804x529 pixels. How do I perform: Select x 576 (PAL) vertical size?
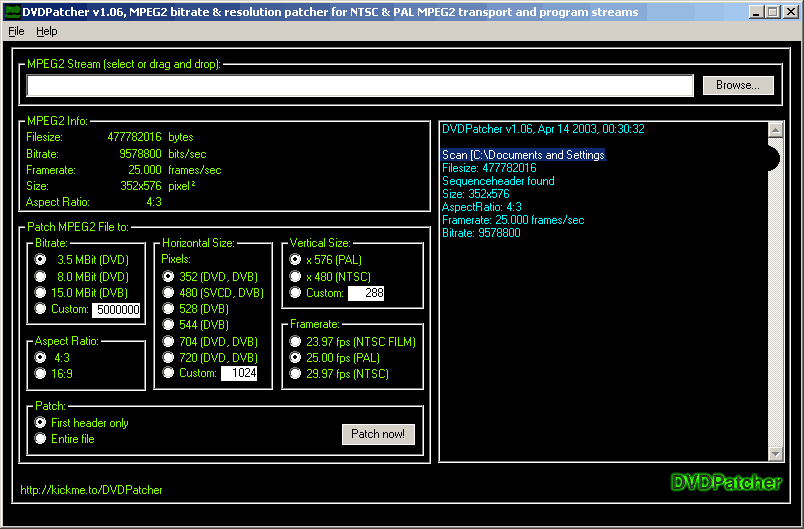click(295, 260)
